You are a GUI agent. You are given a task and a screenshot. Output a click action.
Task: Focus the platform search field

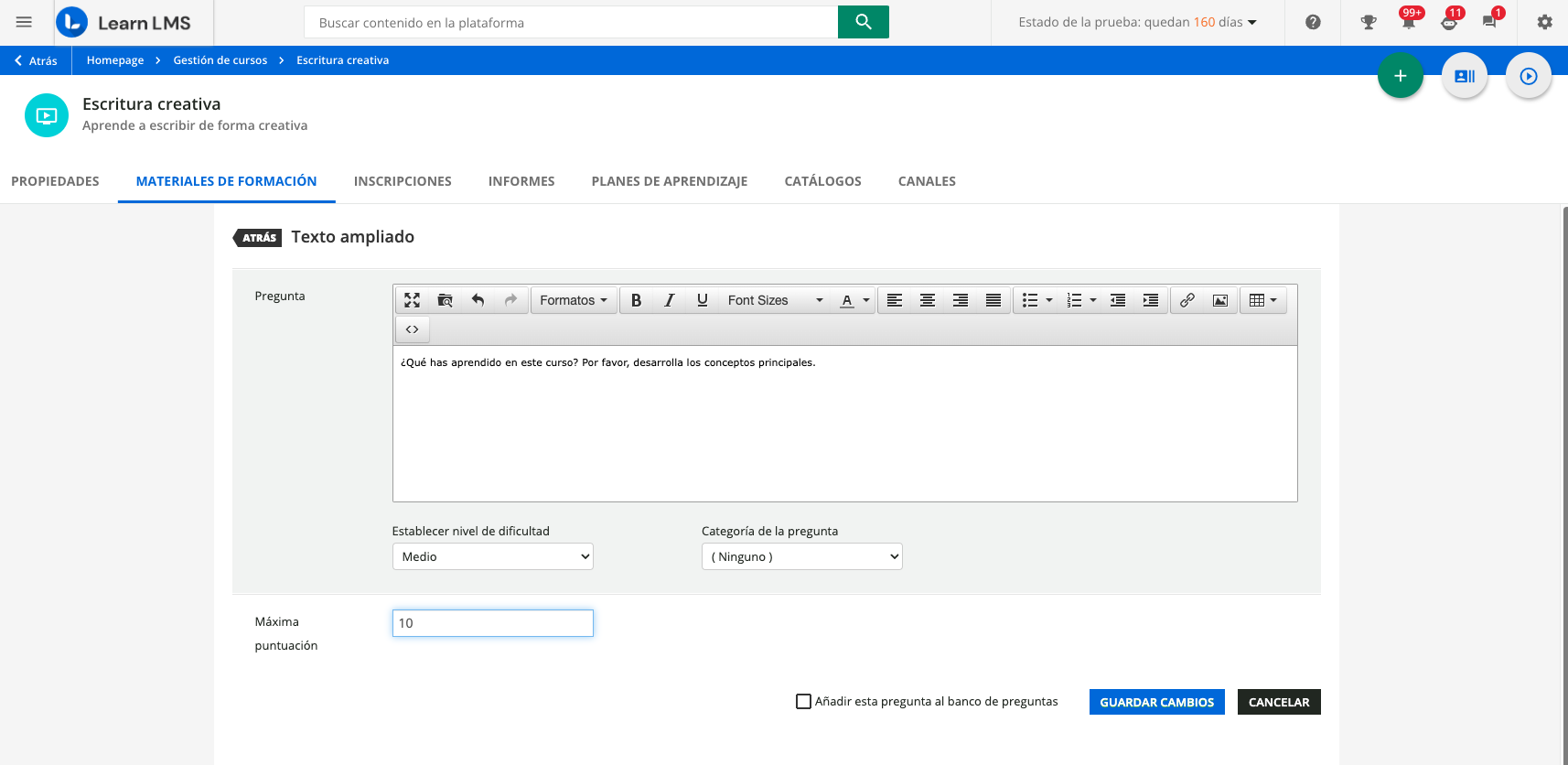click(571, 22)
